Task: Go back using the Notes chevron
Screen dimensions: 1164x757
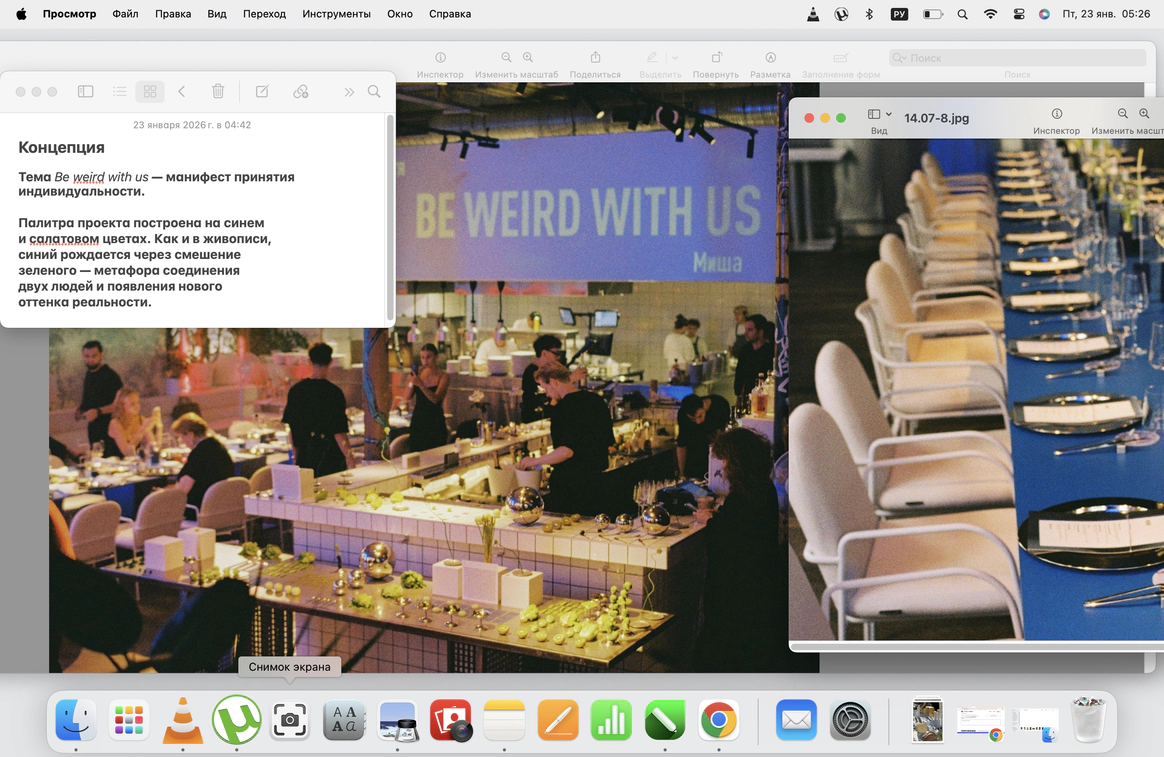Action: 182,92
